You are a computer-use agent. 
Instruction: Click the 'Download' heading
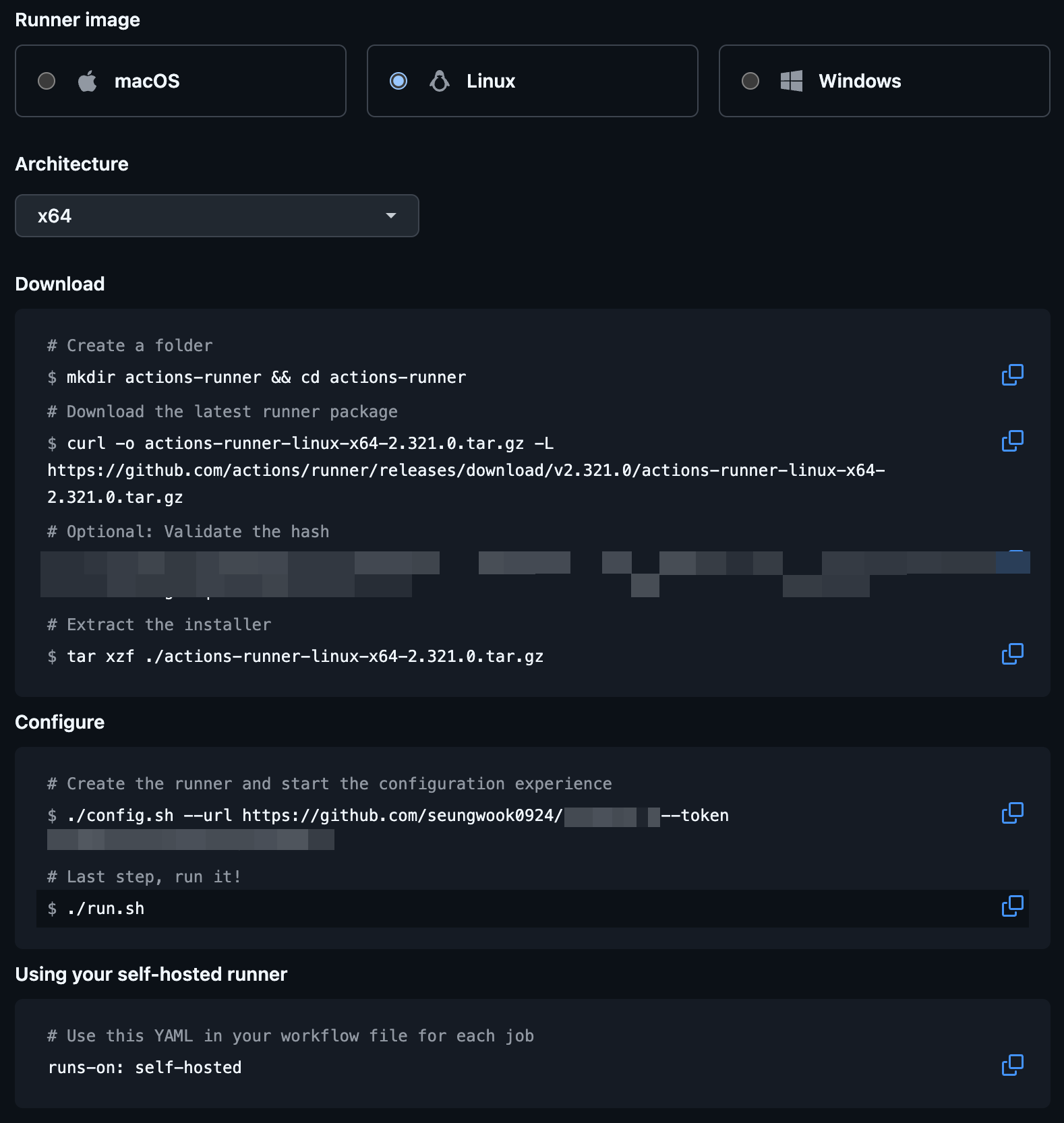click(60, 284)
